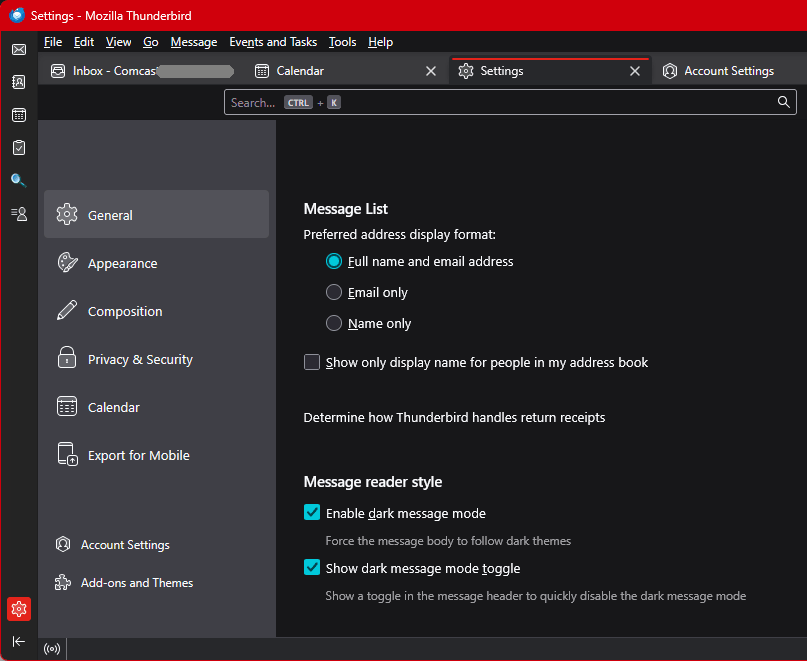Open the Account Settings link in the sidebar
The image size is (807, 661).
[x=113, y=545]
